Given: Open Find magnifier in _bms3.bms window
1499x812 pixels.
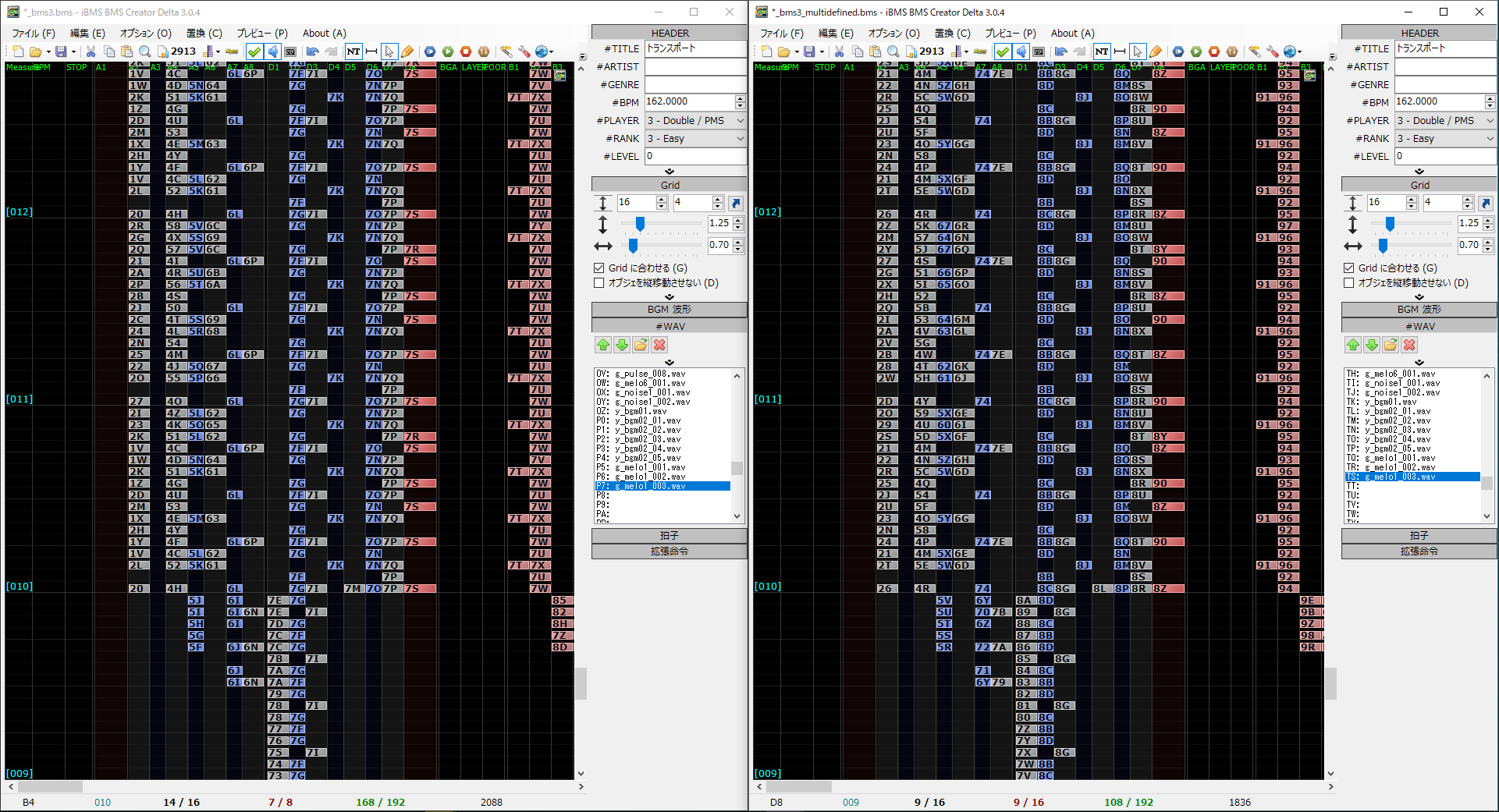Looking at the screenshot, I should (x=144, y=51).
